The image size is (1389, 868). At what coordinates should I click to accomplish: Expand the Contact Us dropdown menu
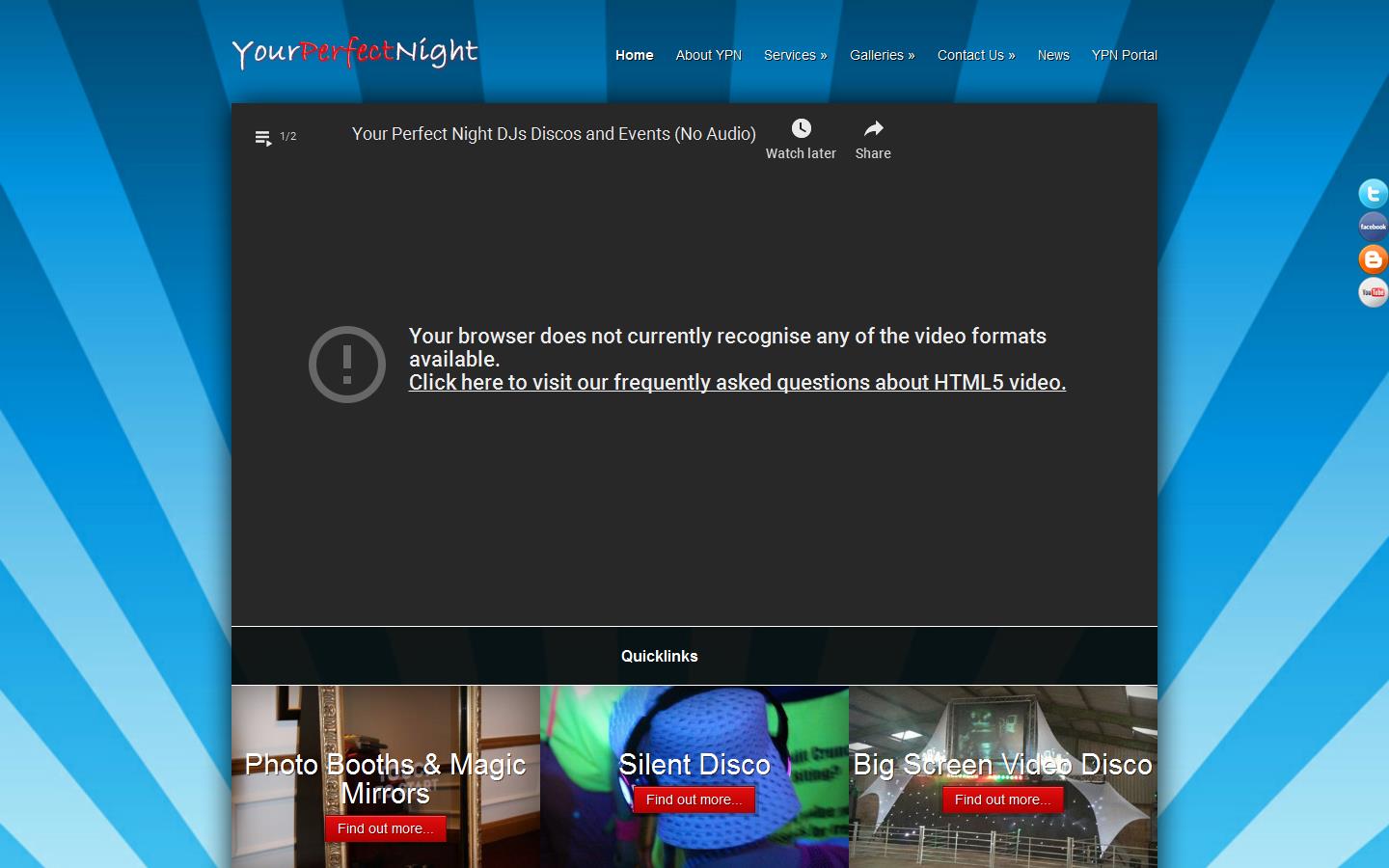[975, 55]
